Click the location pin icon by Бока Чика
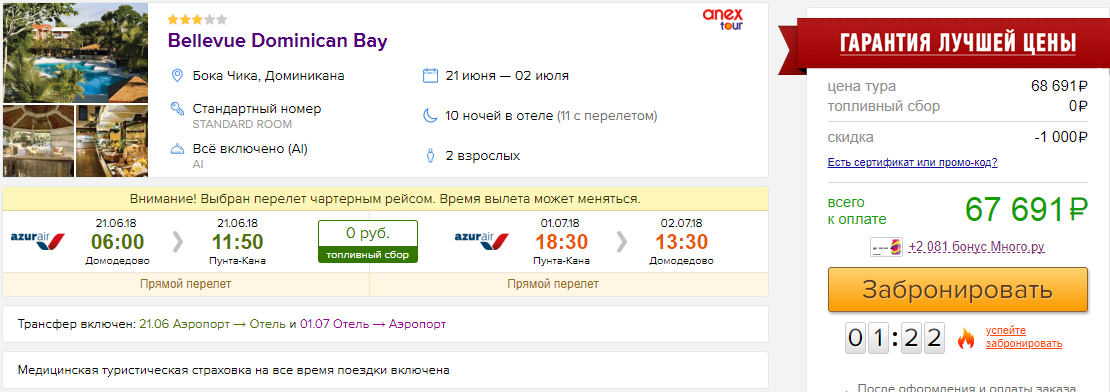 pos(177,75)
